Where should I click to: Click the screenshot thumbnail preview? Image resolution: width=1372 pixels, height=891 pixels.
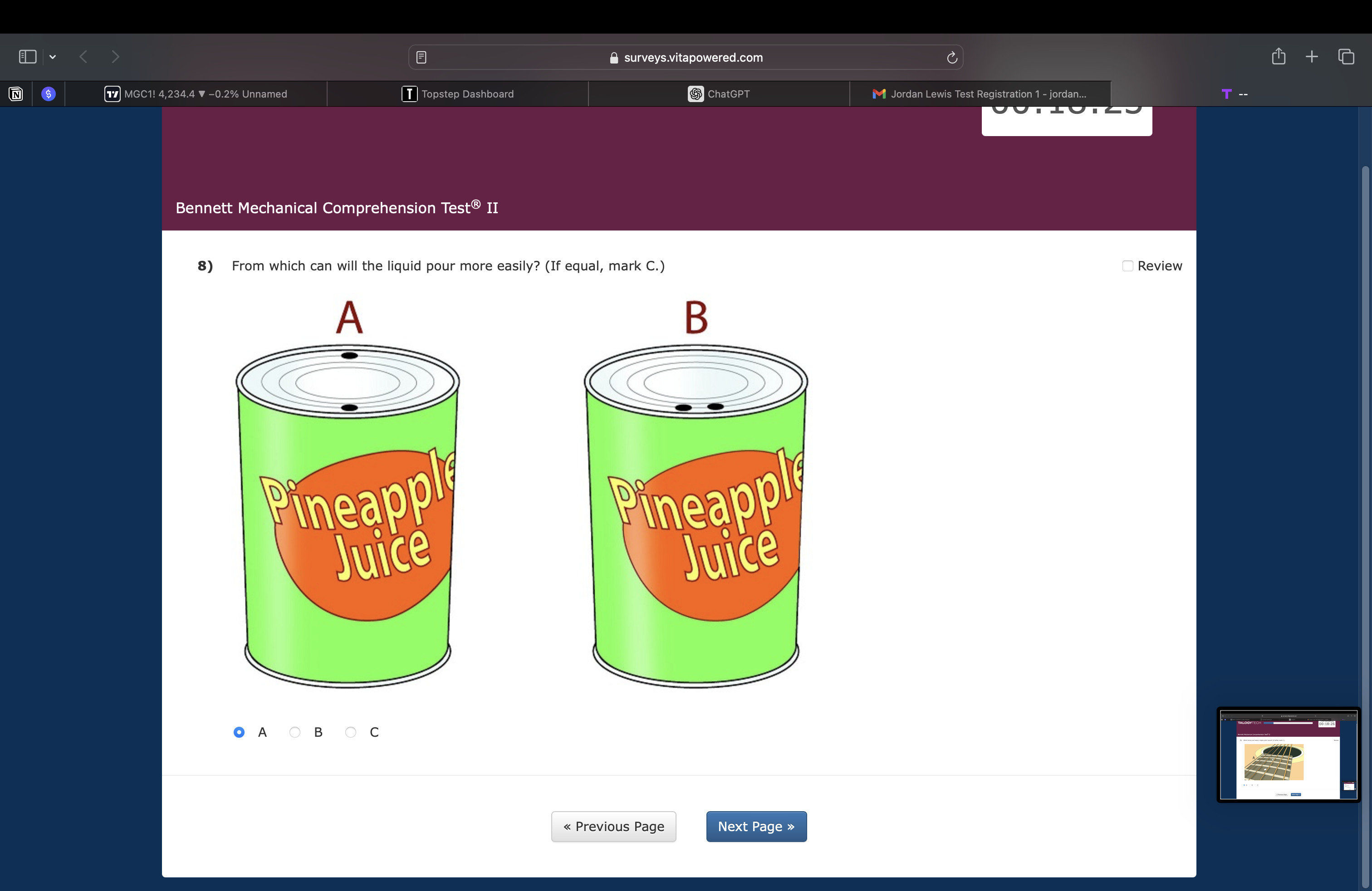click(x=1289, y=754)
